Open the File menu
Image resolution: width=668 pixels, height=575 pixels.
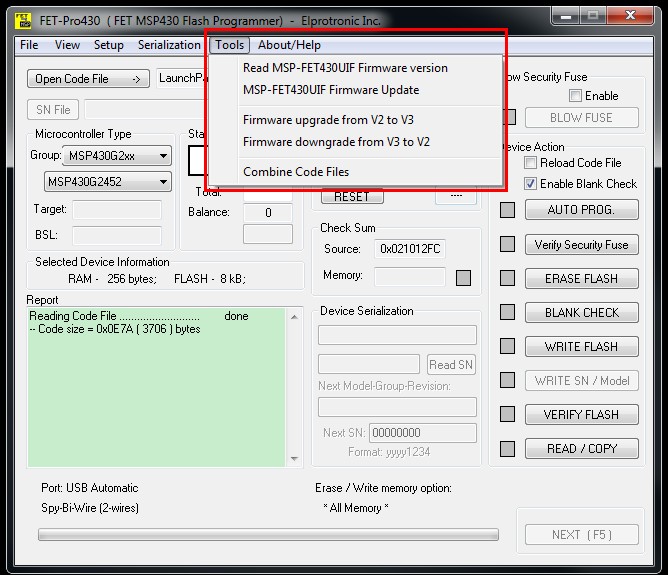(29, 45)
